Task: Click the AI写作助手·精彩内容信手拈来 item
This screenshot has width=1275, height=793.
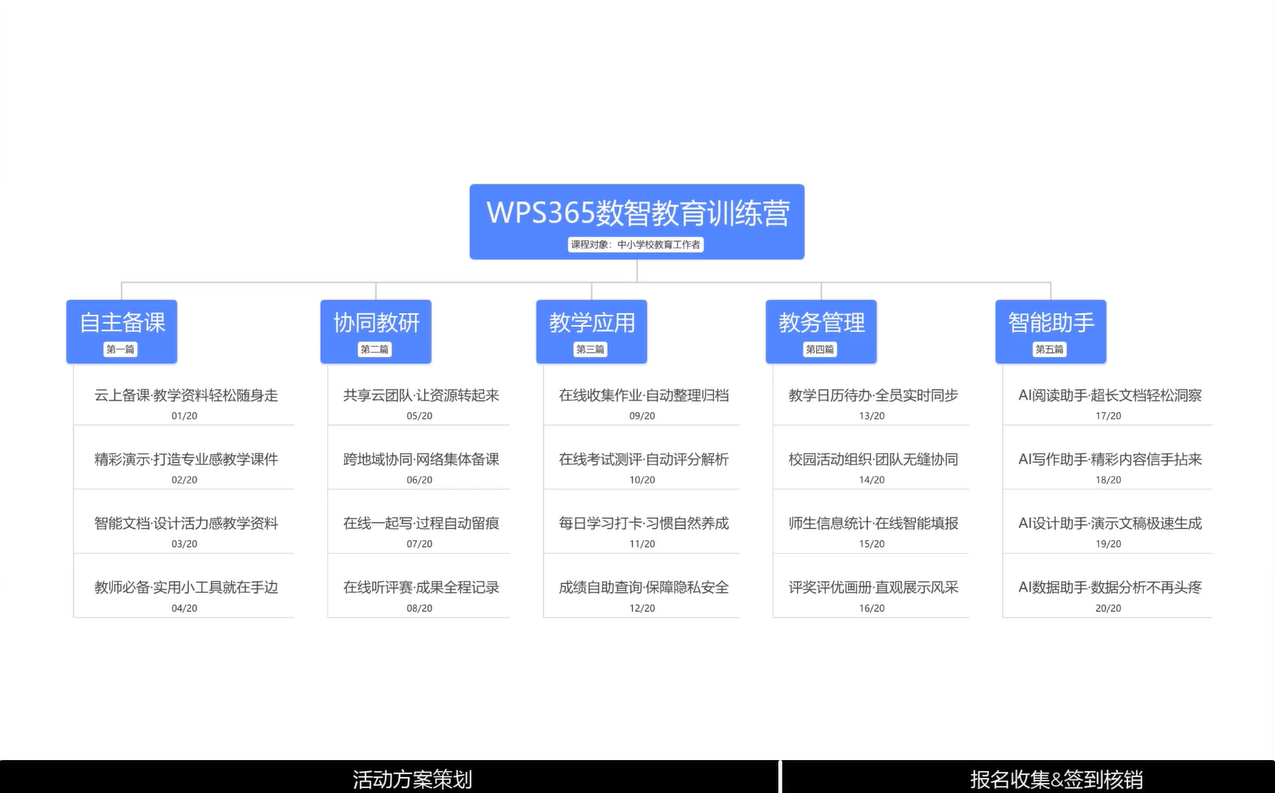Action: pyautogui.click(x=1109, y=460)
